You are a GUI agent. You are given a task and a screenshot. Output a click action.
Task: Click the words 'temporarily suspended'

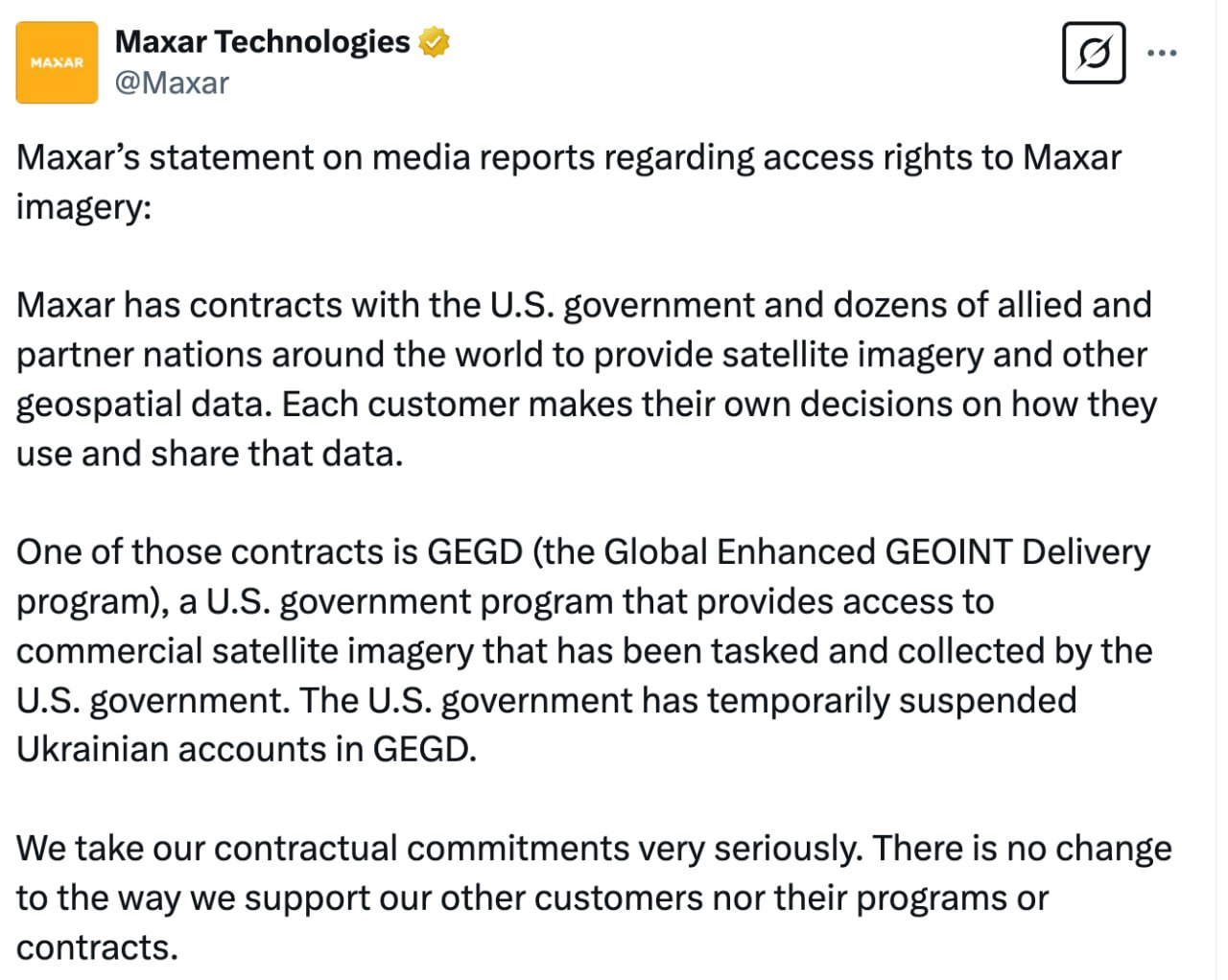click(891, 701)
